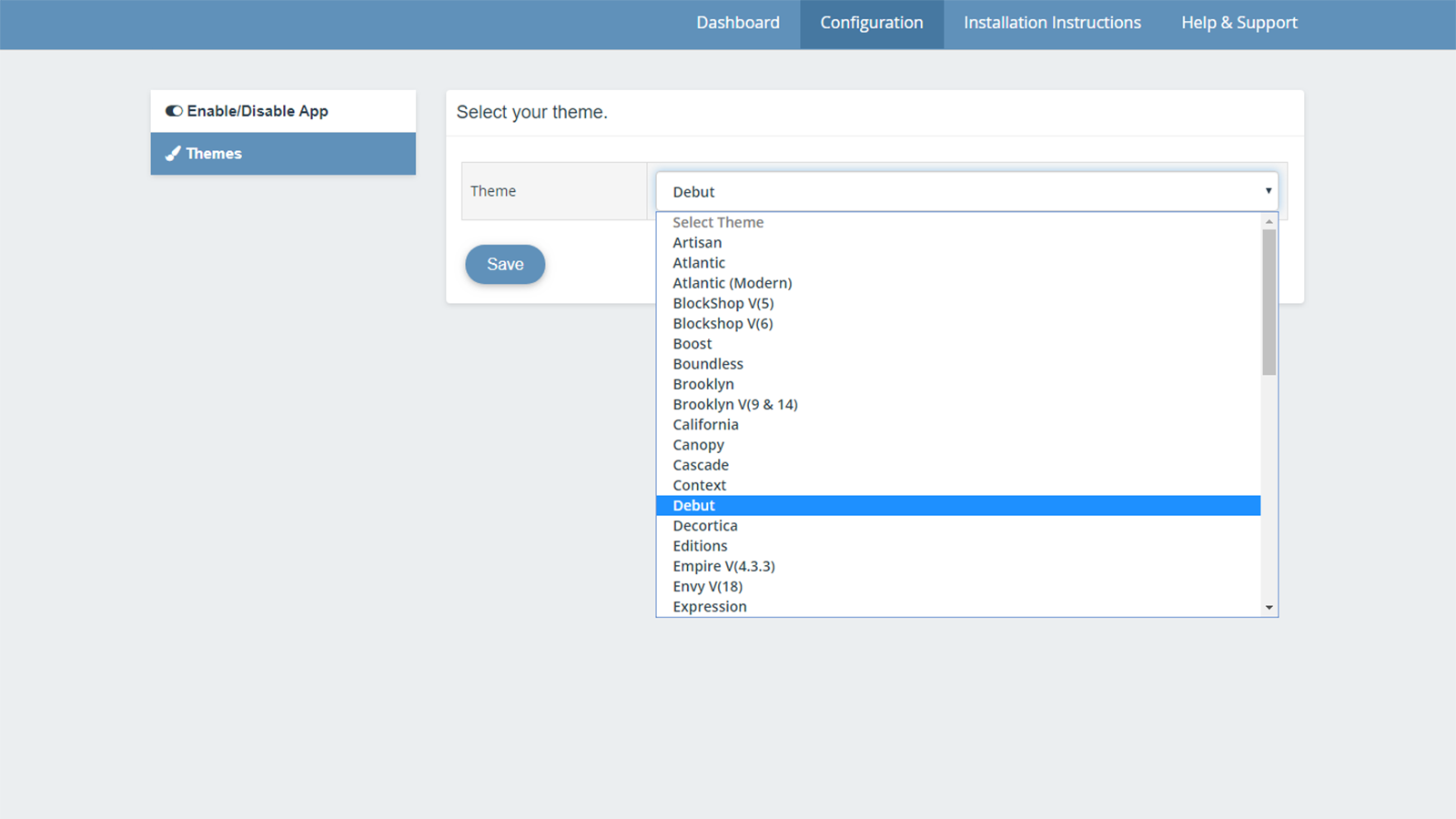1456x819 pixels.
Task: Select the Atlantic theme option
Action: (958, 263)
